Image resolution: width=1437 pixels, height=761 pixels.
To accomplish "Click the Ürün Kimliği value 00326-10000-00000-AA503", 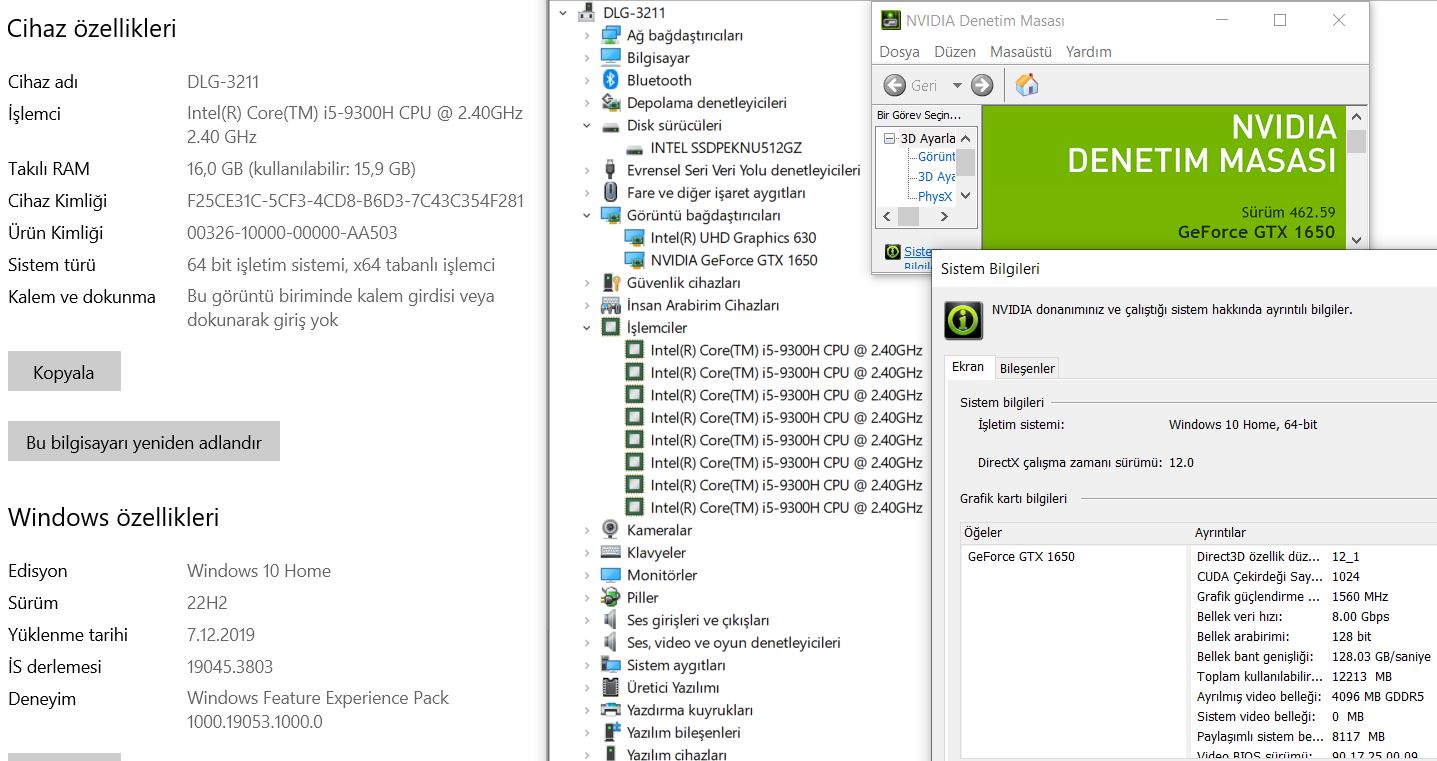I will [292, 233].
